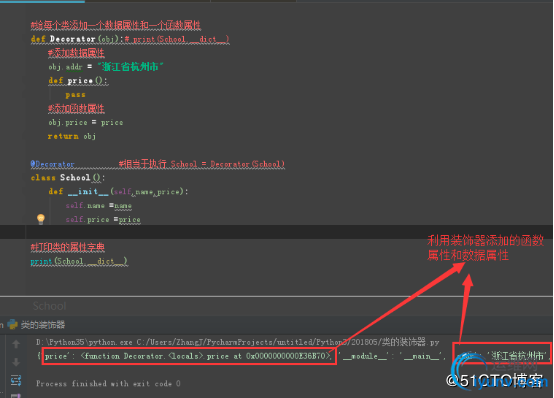Click the #添加数据属性 comment

point(76,53)
